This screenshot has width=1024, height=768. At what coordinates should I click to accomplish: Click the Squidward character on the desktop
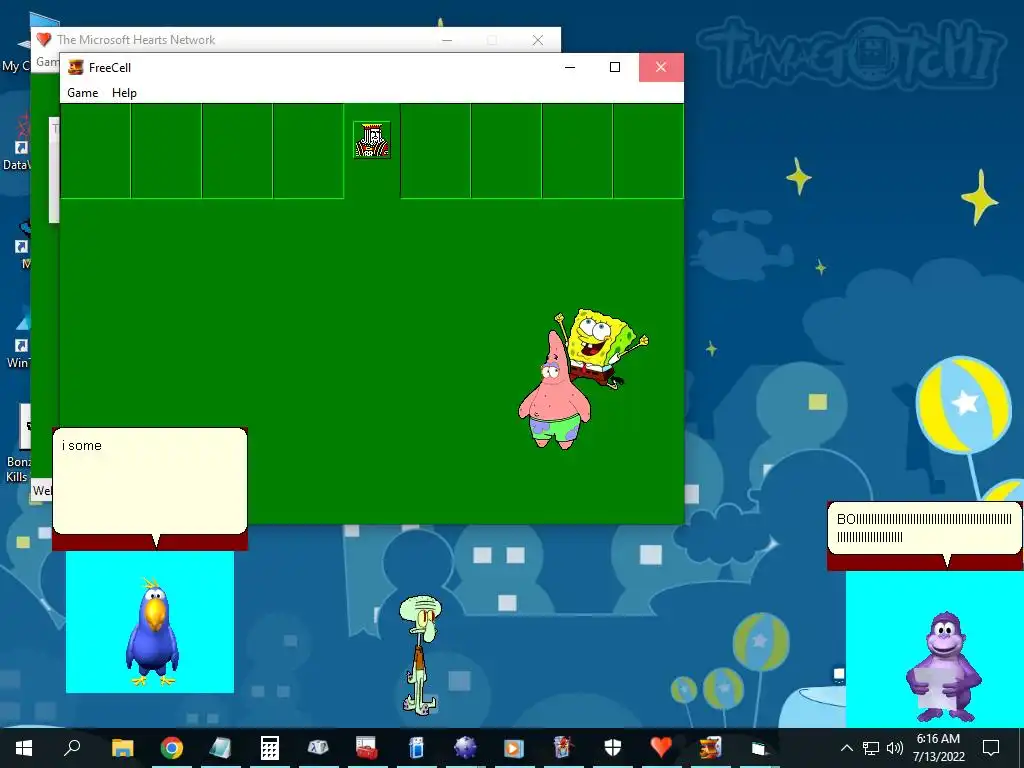click(419, 653)
